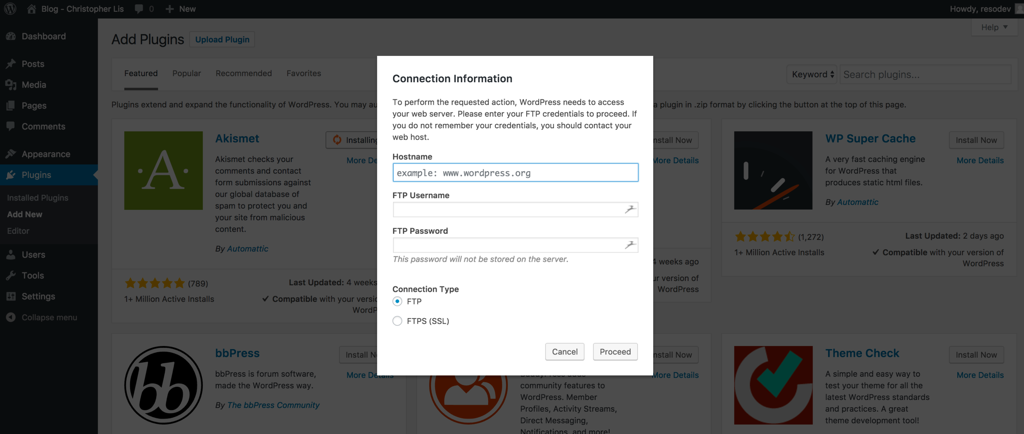Click the Hostname input field

(x=515, y=172)
